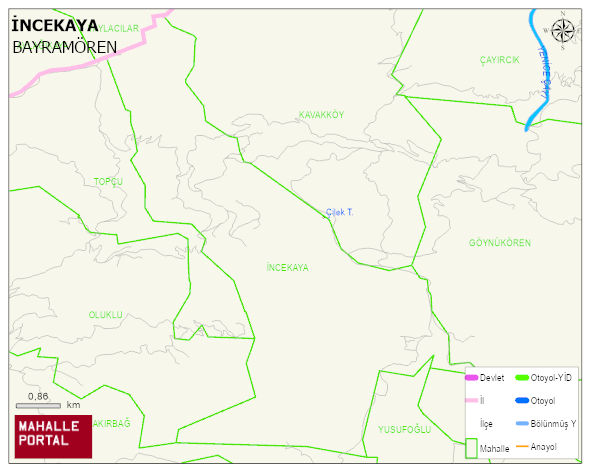This screenshot has height=472, width=591.
Task: Click the İNCEKAYA map title
Action: (x=55, y=26)
